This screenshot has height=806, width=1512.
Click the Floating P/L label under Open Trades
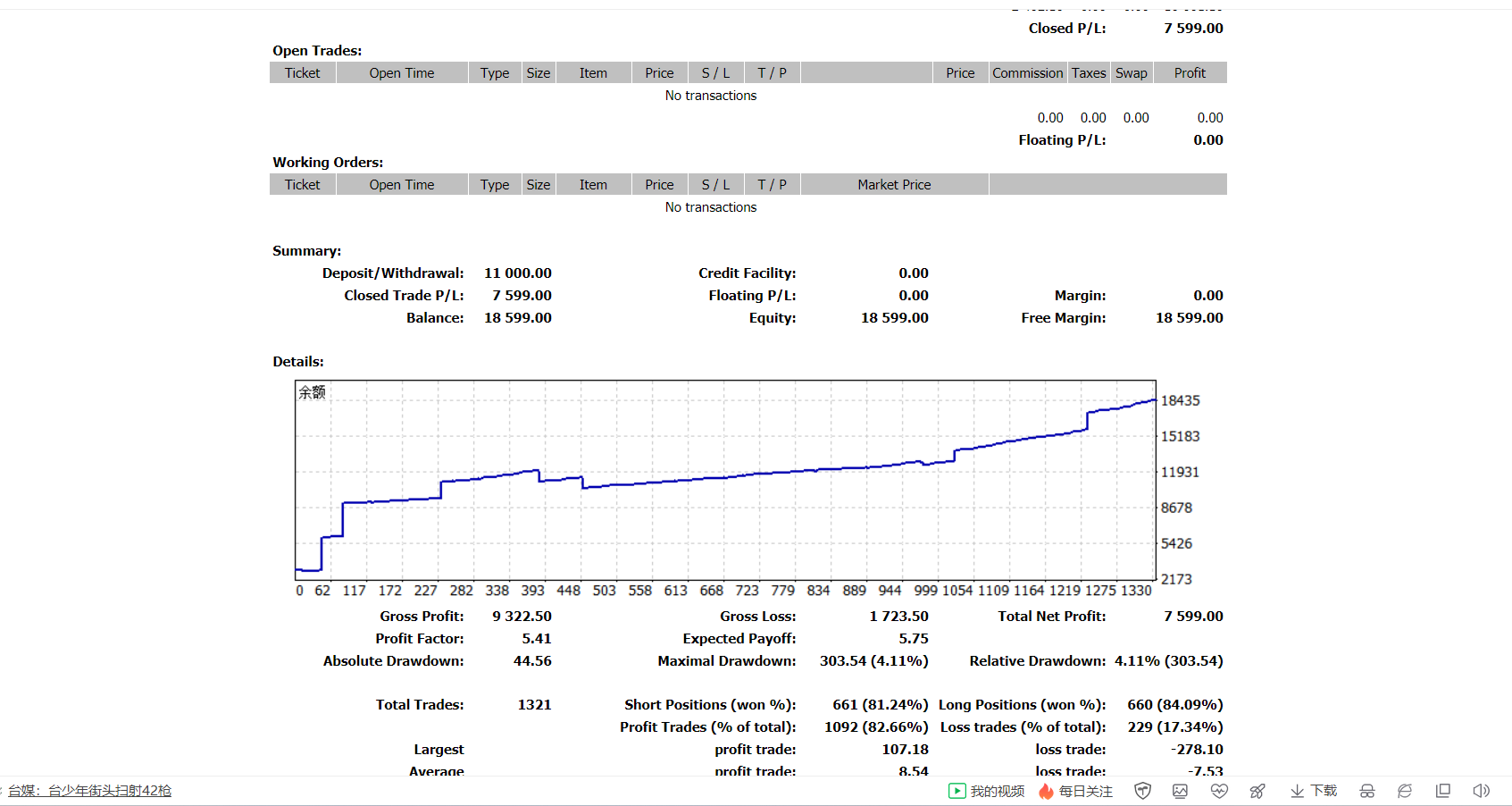1062,140
